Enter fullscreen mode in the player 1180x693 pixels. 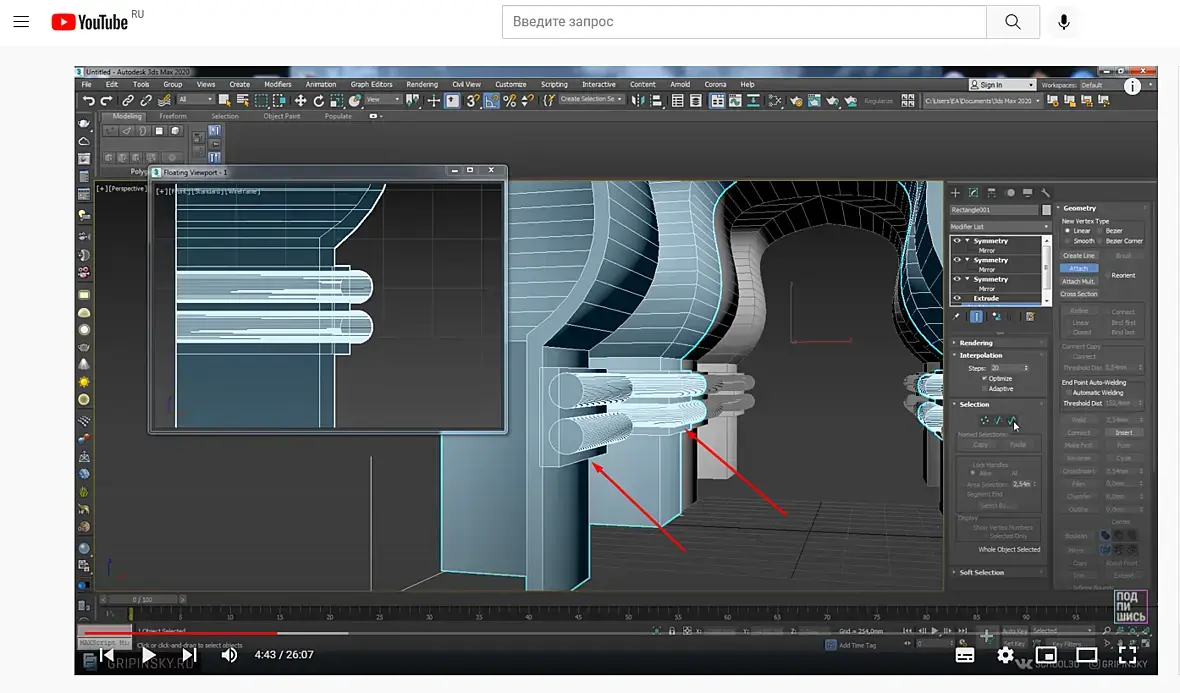[1127, 655]
